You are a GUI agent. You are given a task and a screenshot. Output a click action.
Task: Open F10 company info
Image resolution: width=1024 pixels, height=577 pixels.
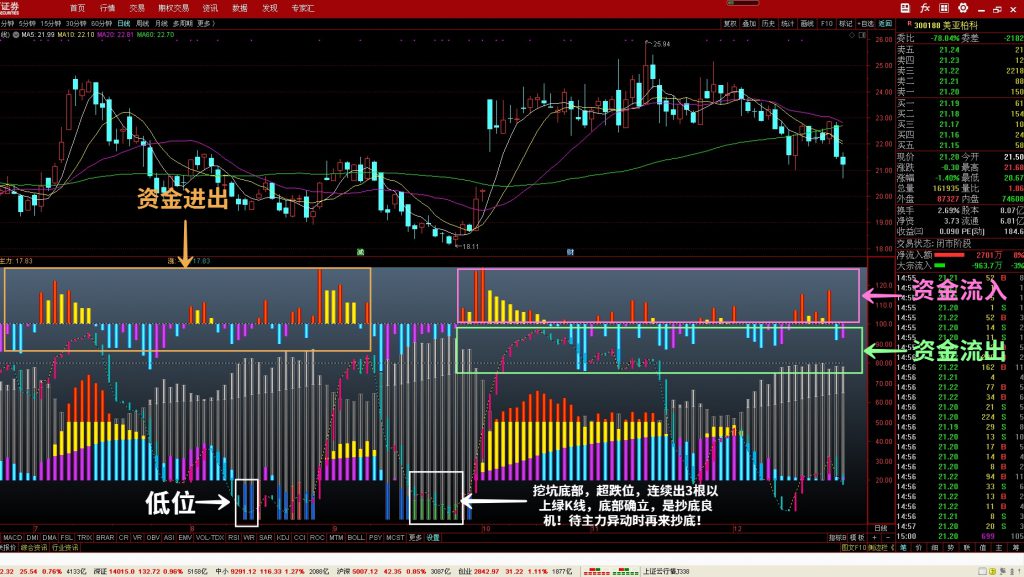pos(826,22)
